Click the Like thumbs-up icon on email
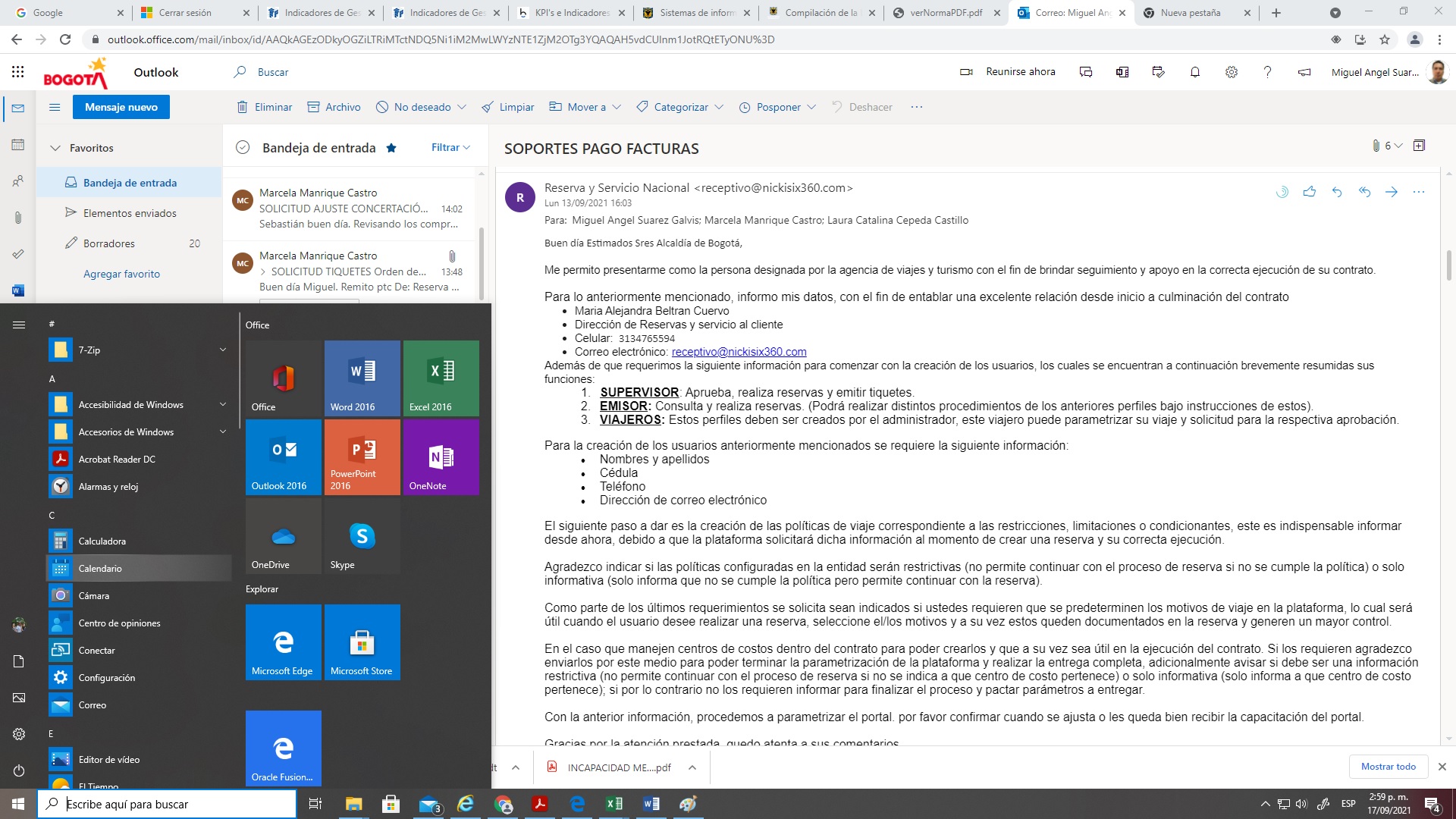1456x819 pixels. [1309, 192]
